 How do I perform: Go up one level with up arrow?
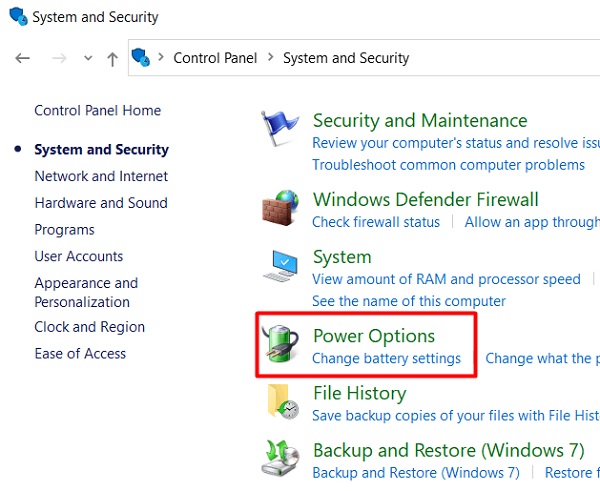click(x=112, y=59)
